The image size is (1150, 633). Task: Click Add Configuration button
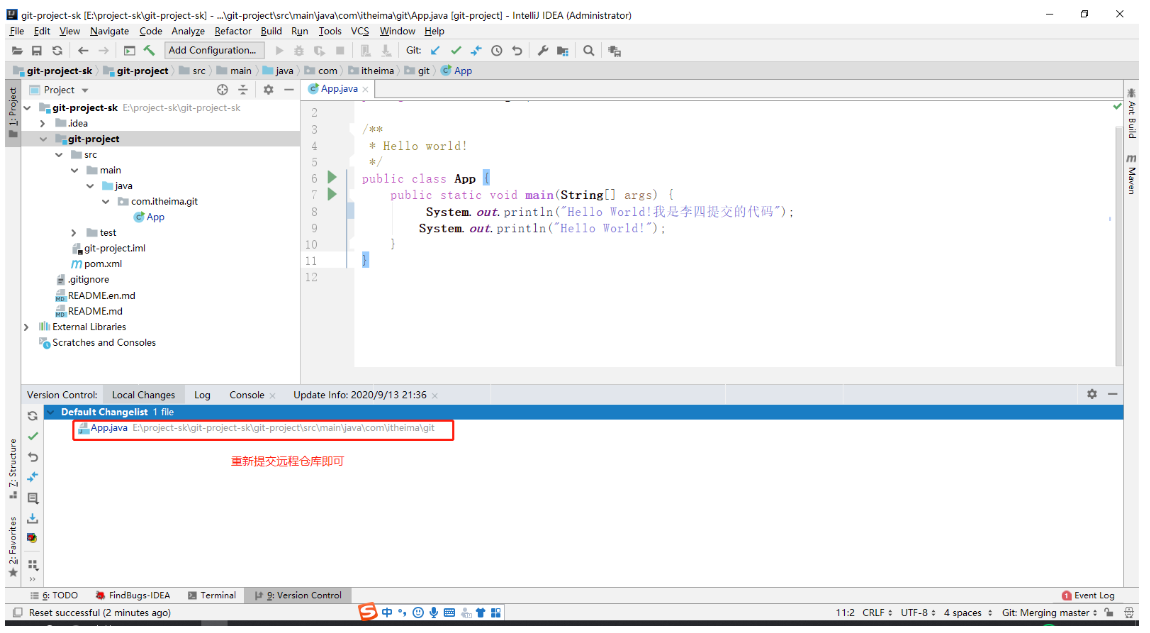click(x=213, y=50)
